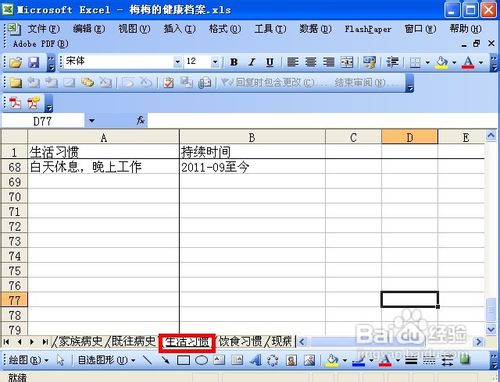Open the 帮助(H) menu

(466, 29)
